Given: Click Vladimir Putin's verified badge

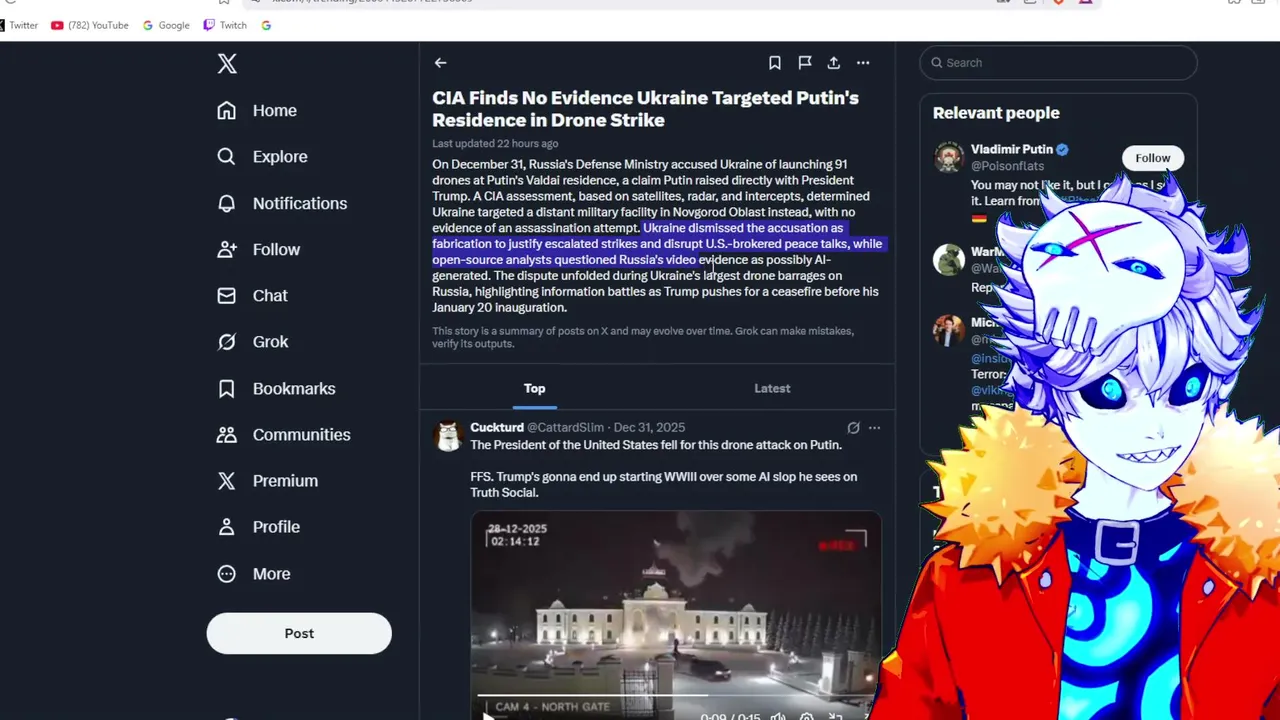Looking at the screenshot, I should pos(1063,150).
